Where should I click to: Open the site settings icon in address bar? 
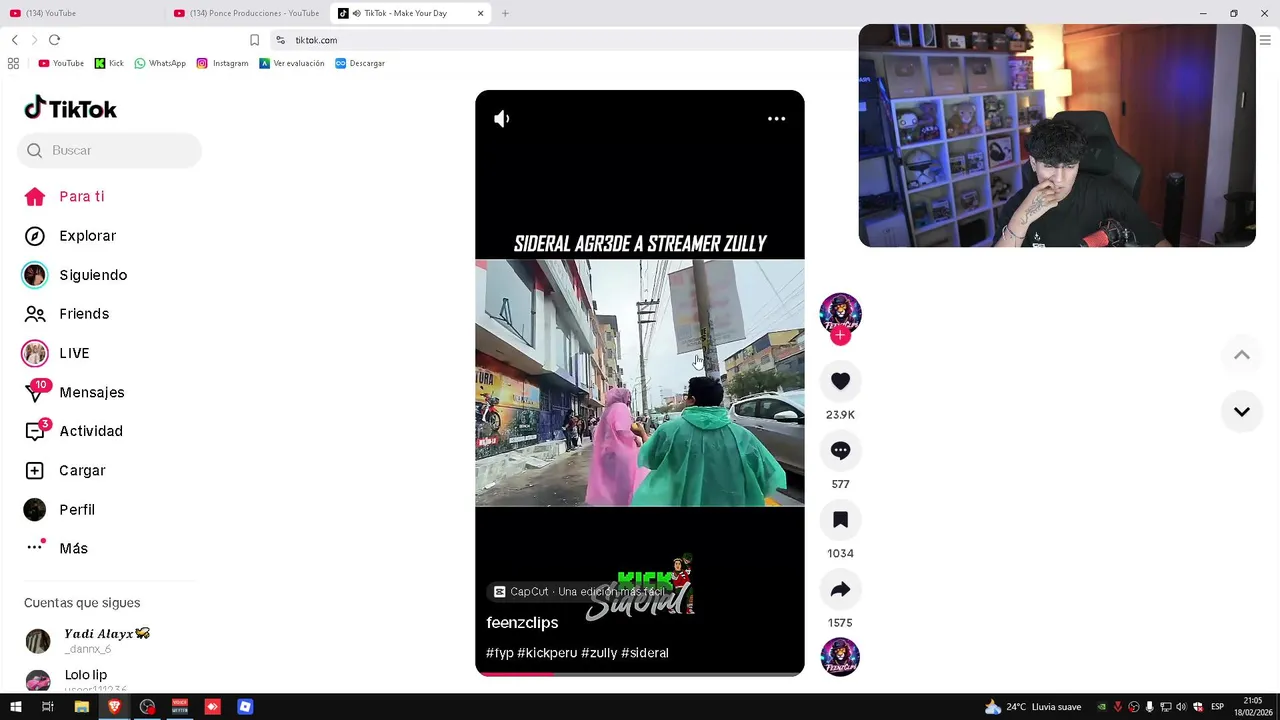281,40
